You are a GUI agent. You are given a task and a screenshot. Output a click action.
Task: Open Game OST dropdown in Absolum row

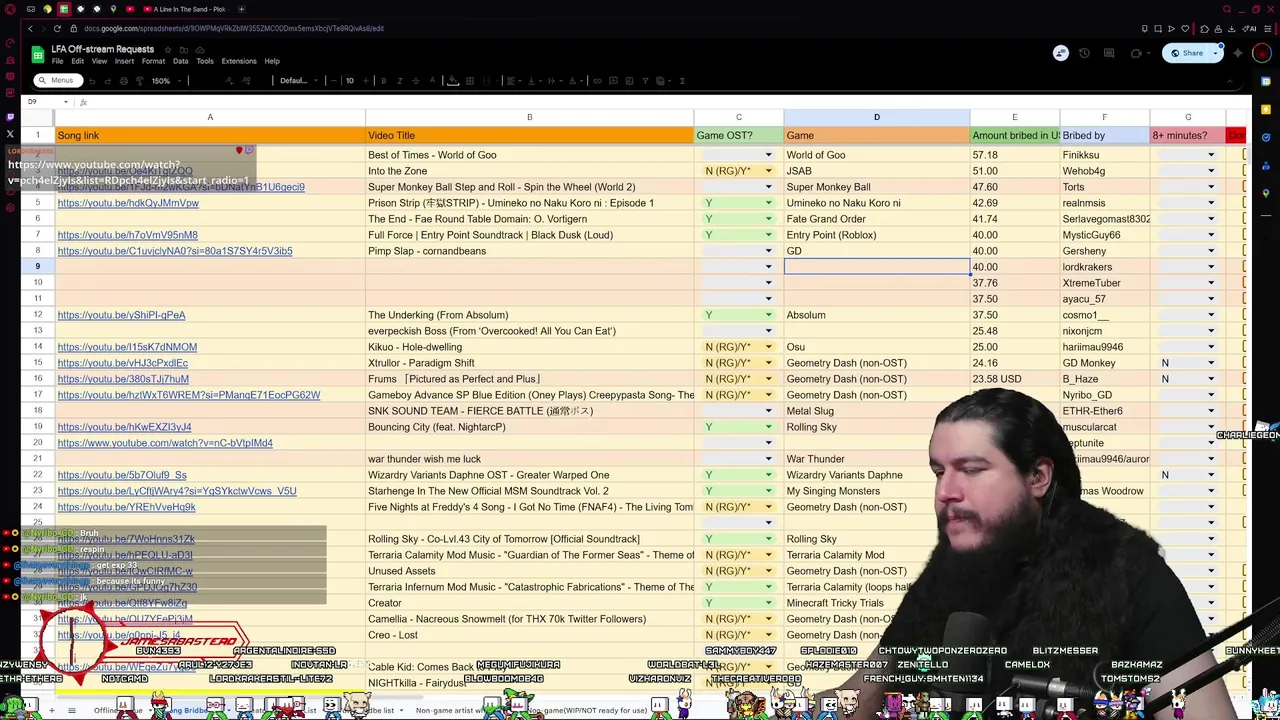[768, 315]
